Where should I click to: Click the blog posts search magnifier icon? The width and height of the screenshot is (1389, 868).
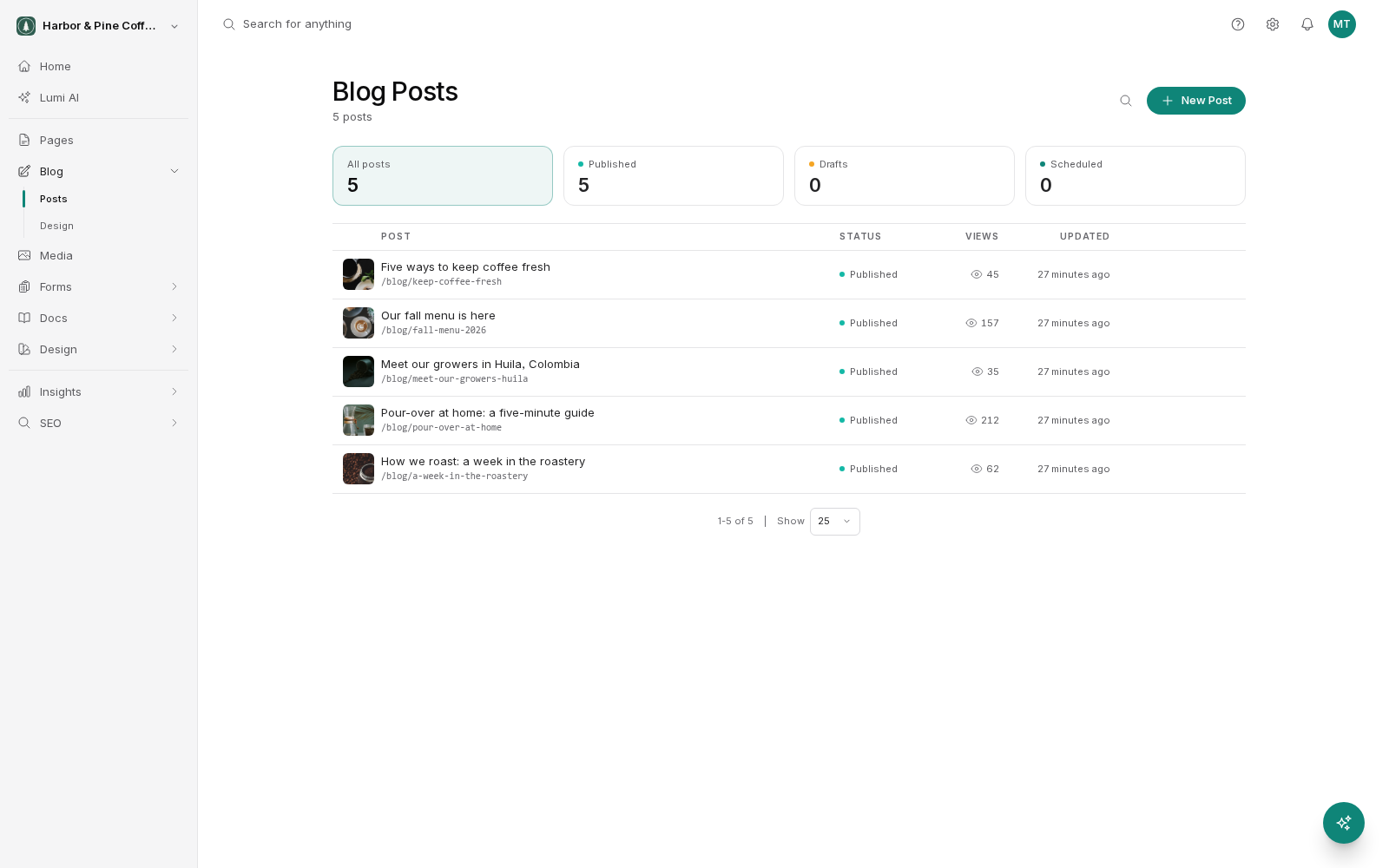click(x=1126, y=101)
